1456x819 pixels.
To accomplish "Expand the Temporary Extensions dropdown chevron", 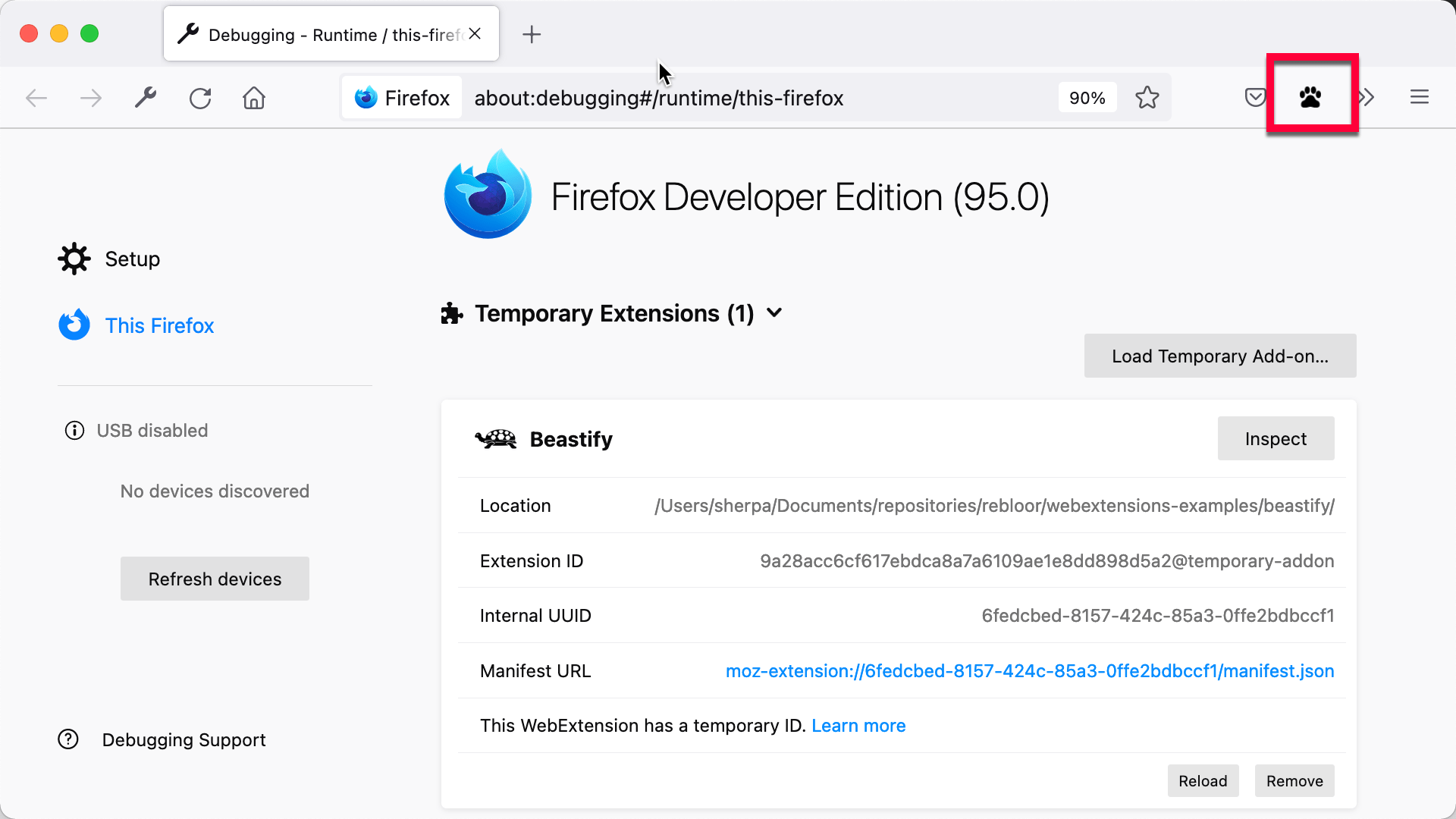I will pos(776,313).
